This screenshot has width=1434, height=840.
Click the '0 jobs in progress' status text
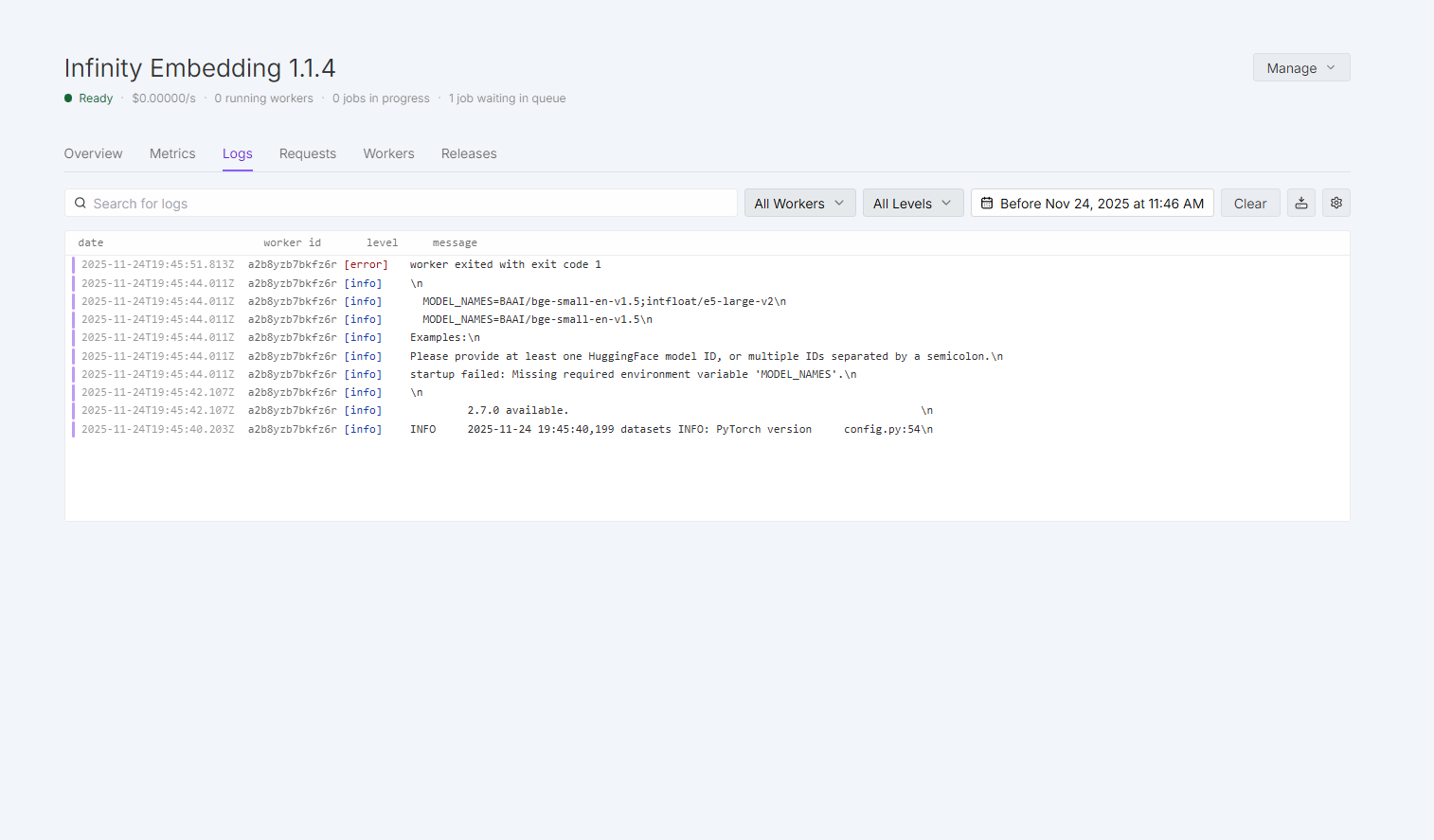click(381, 98)
